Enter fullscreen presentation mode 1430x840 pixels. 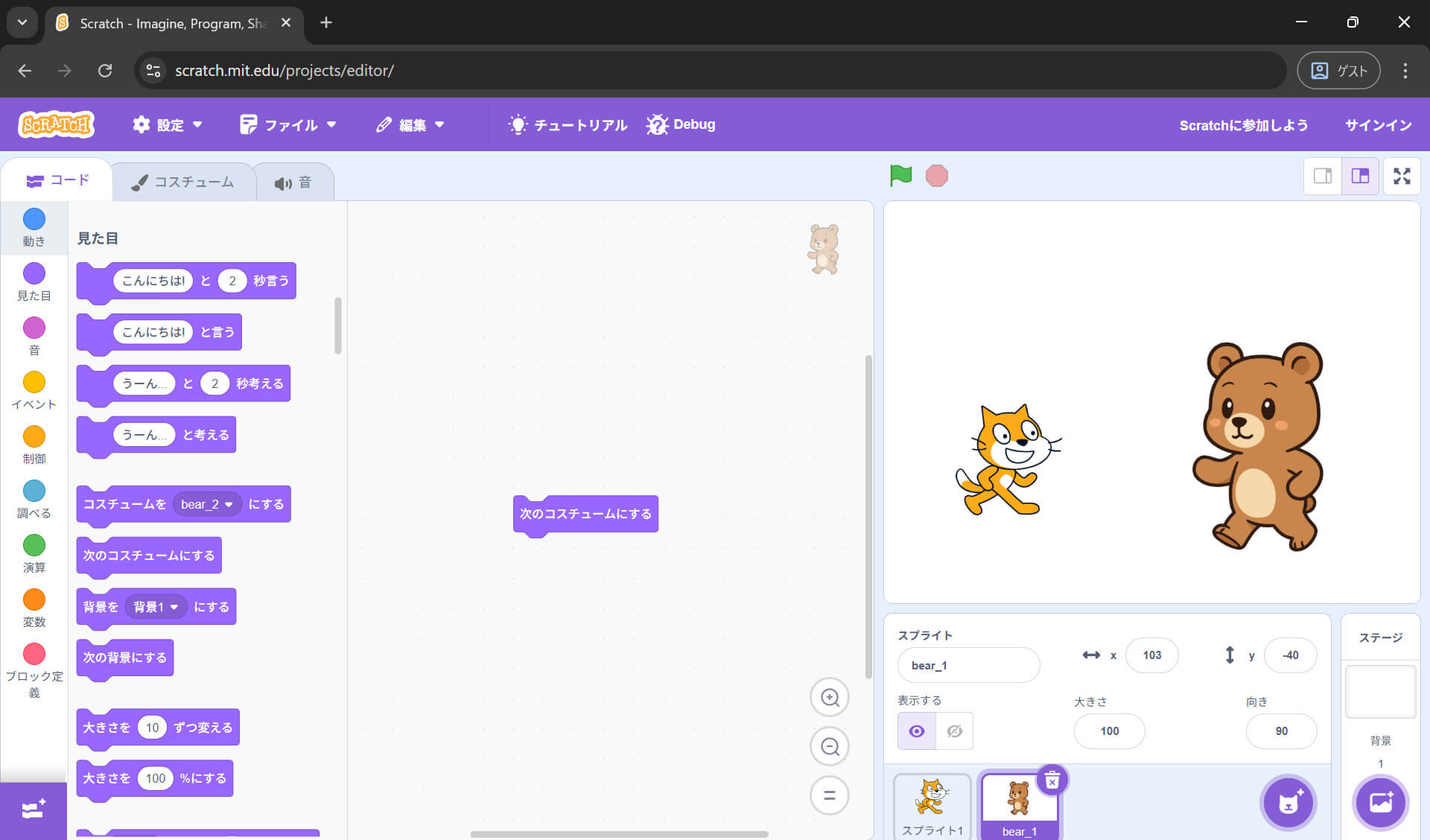point(1402,176)
